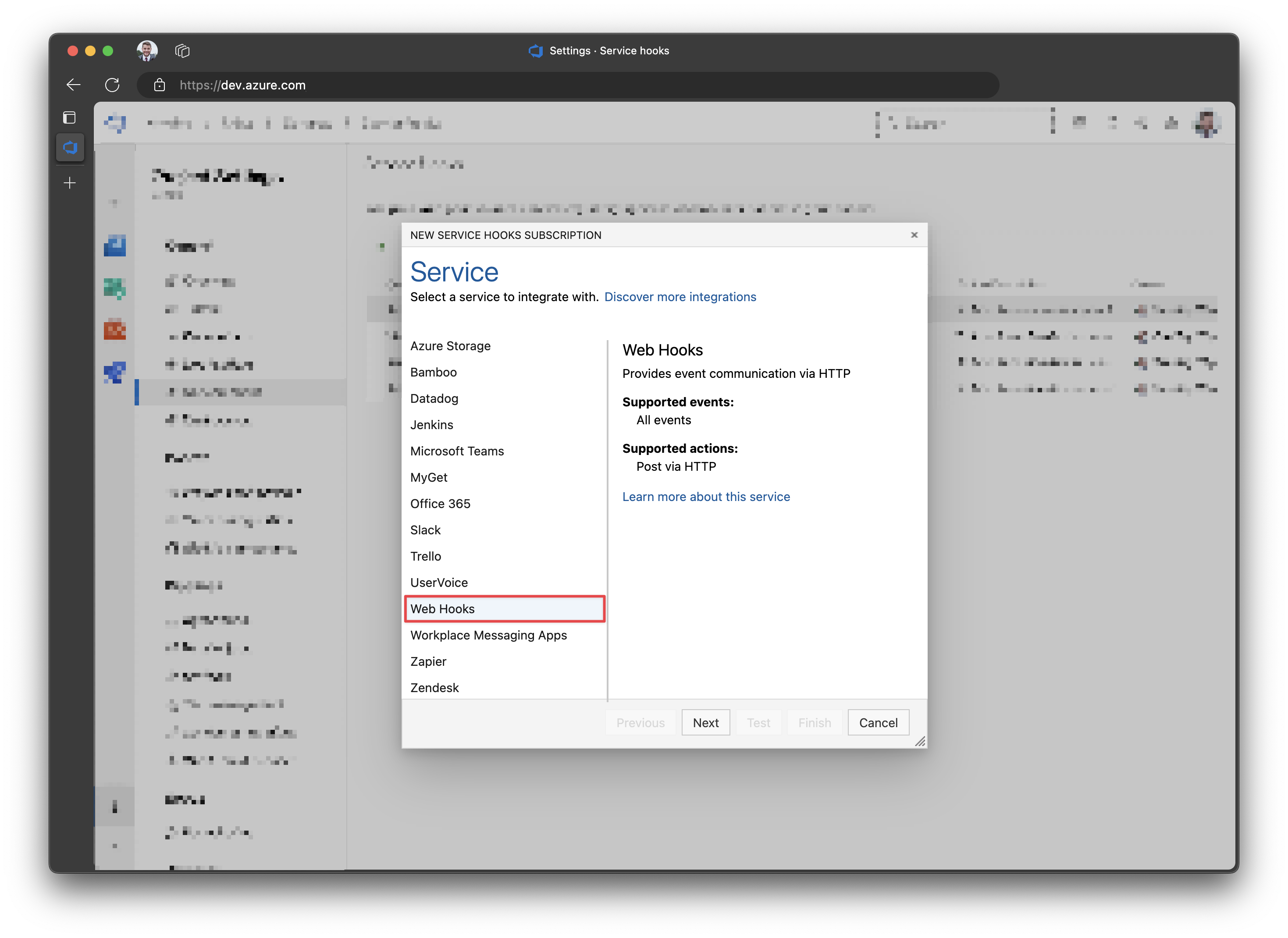
Task: Choose Zendesk service
Action: point(504,688)
